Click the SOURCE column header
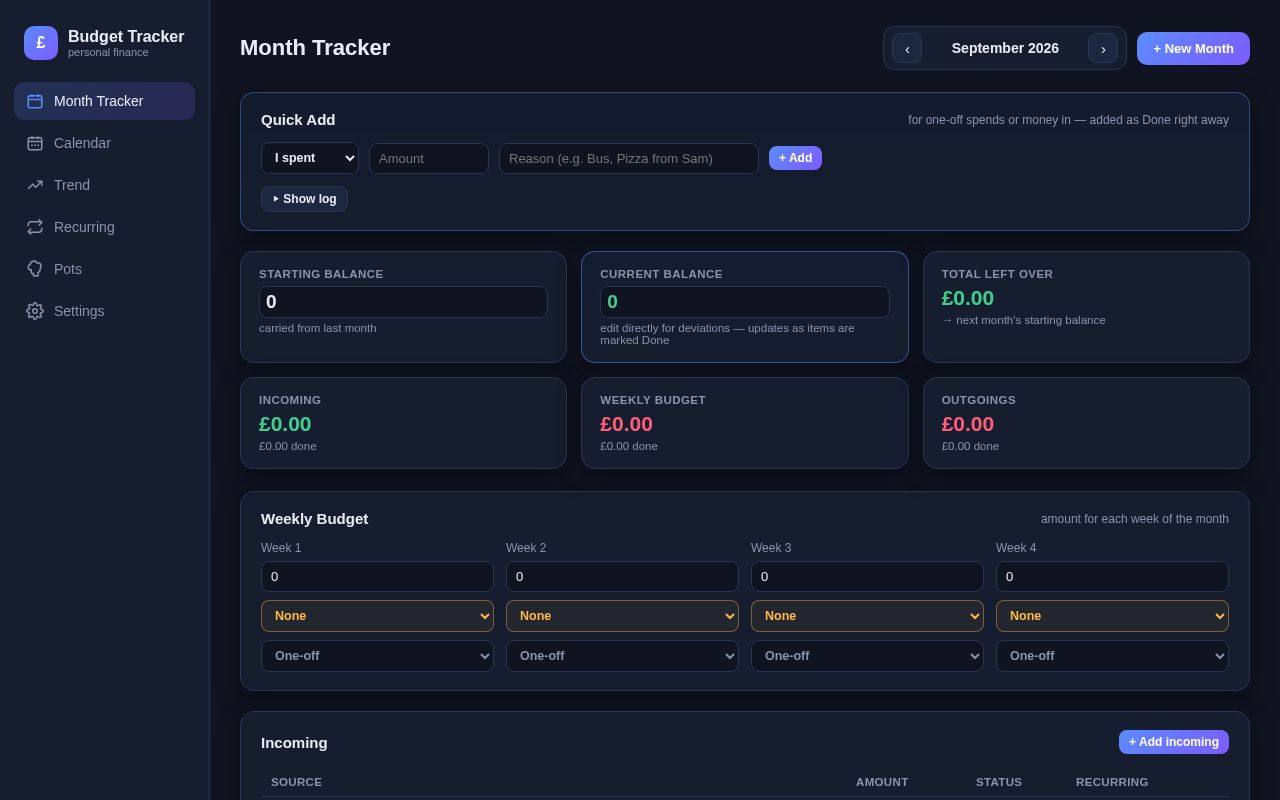Image resolution: width=1280 pixels, height=800 pixels. 297,782
